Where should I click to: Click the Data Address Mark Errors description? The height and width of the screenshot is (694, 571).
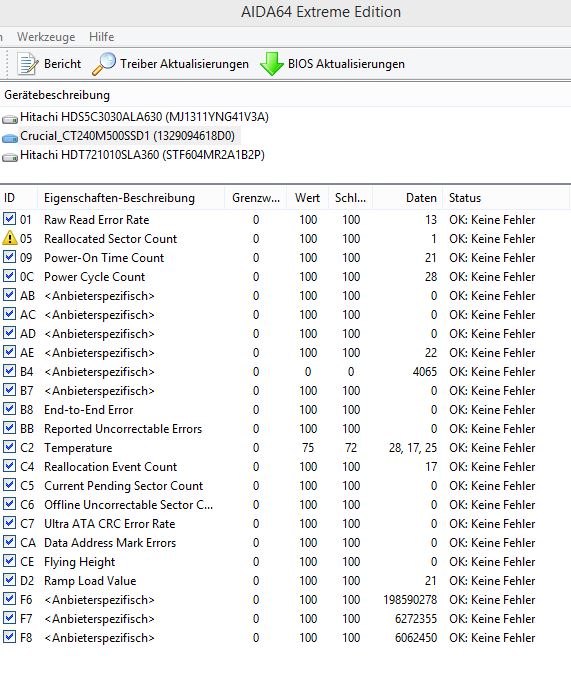[x=110, y=543]
